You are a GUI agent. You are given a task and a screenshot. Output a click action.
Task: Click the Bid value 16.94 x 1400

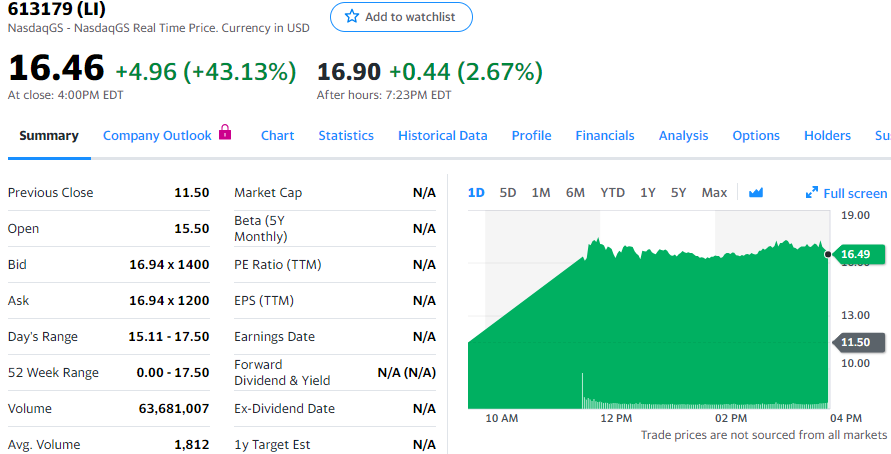(169, 264)
